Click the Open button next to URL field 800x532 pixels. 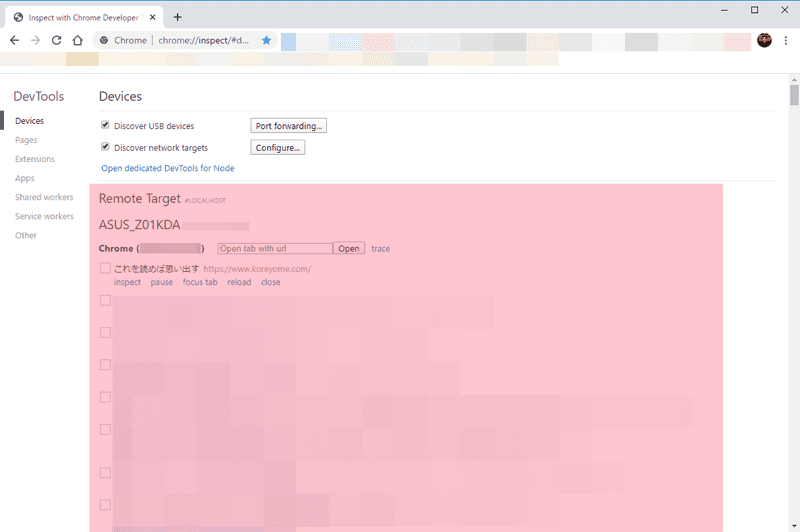click(x=349, y=248)
